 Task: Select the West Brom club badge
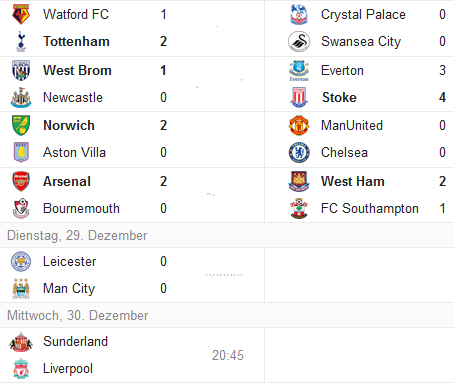21,70
